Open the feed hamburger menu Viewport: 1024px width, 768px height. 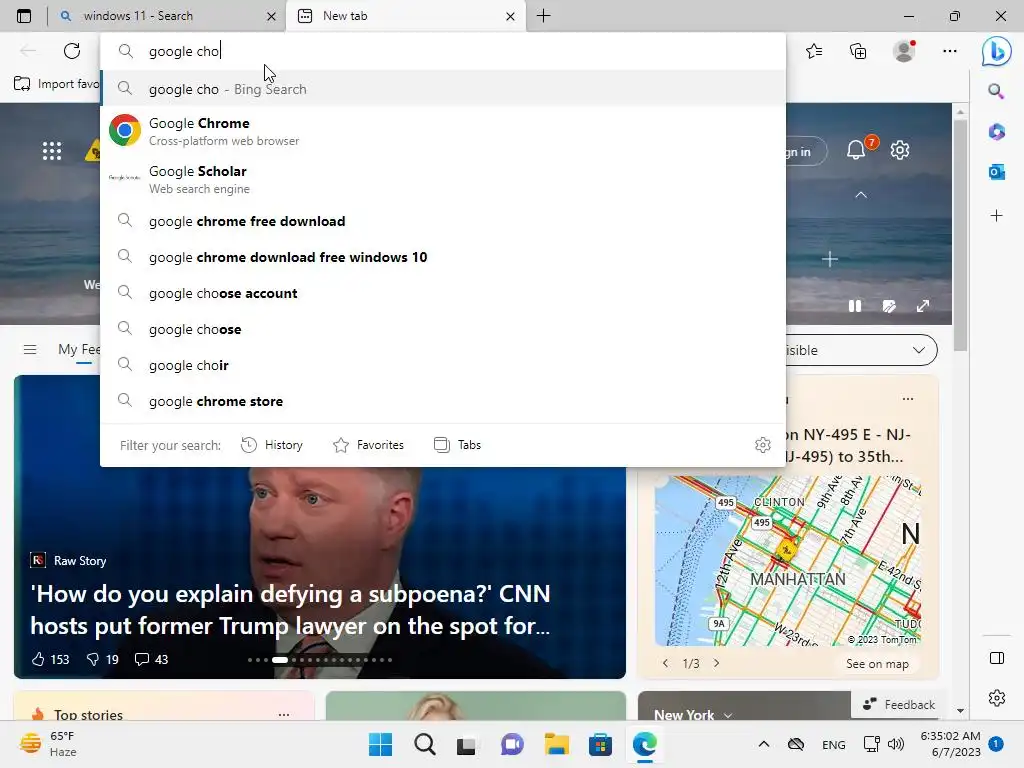click(x=30, y=349)
